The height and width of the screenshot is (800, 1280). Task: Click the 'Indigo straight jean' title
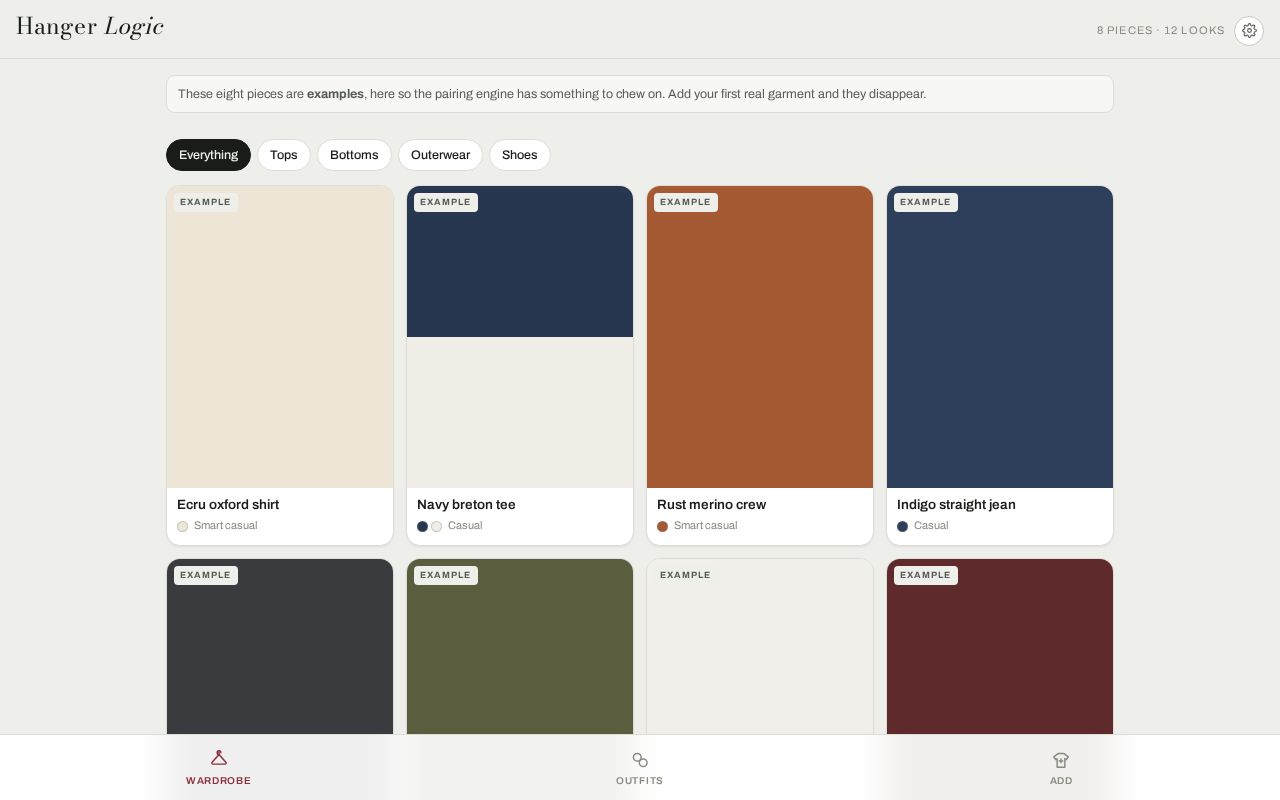click(x=956, y=505)
